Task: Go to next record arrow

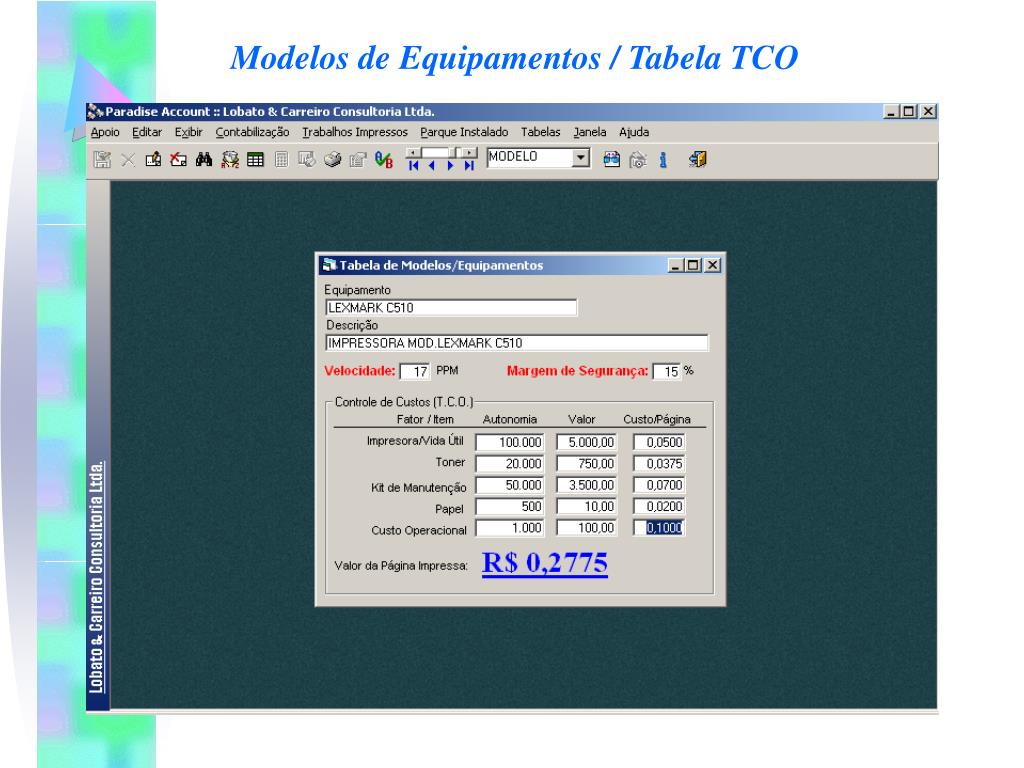Action: pos(451,166)
